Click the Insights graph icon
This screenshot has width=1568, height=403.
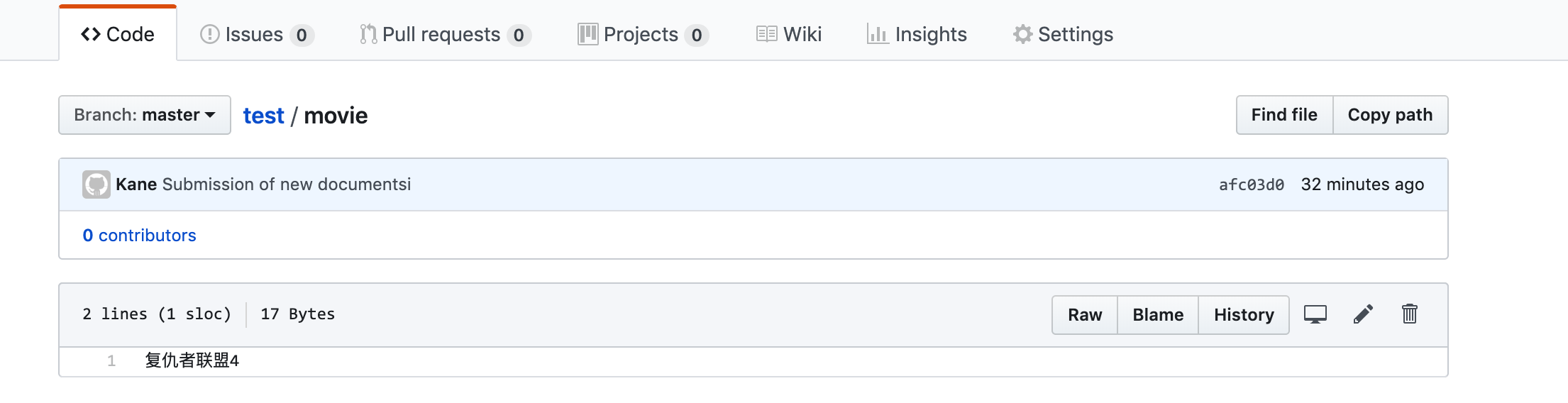(x=878, y=34)
